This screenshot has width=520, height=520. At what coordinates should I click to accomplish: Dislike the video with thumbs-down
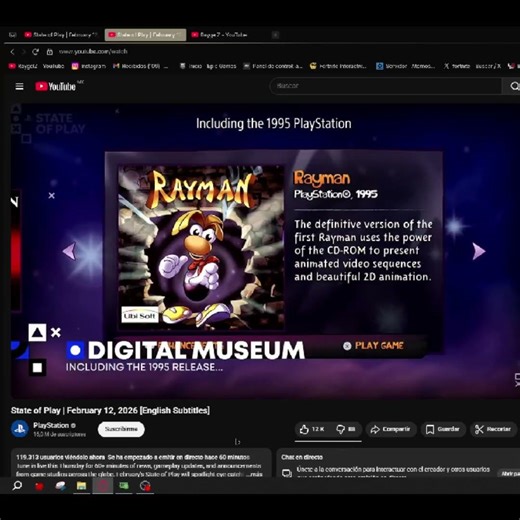tap(346, 429)
